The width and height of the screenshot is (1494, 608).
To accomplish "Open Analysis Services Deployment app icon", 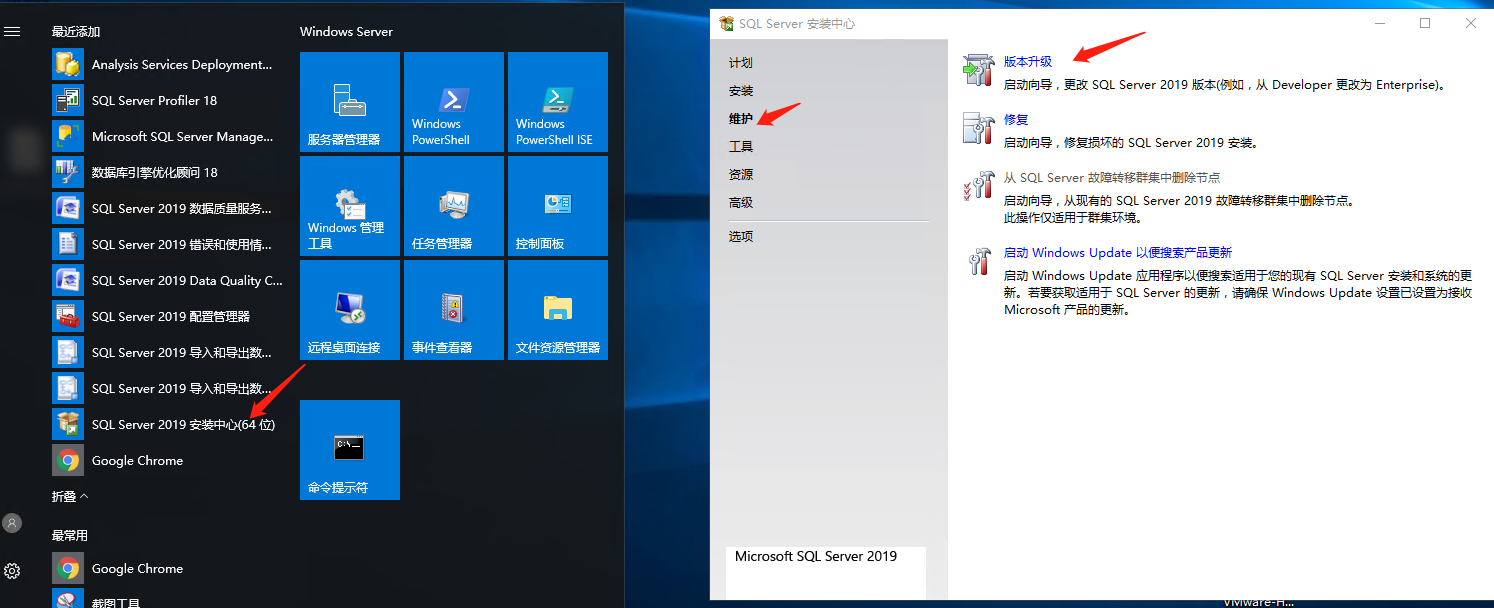I will pos(68,64).
